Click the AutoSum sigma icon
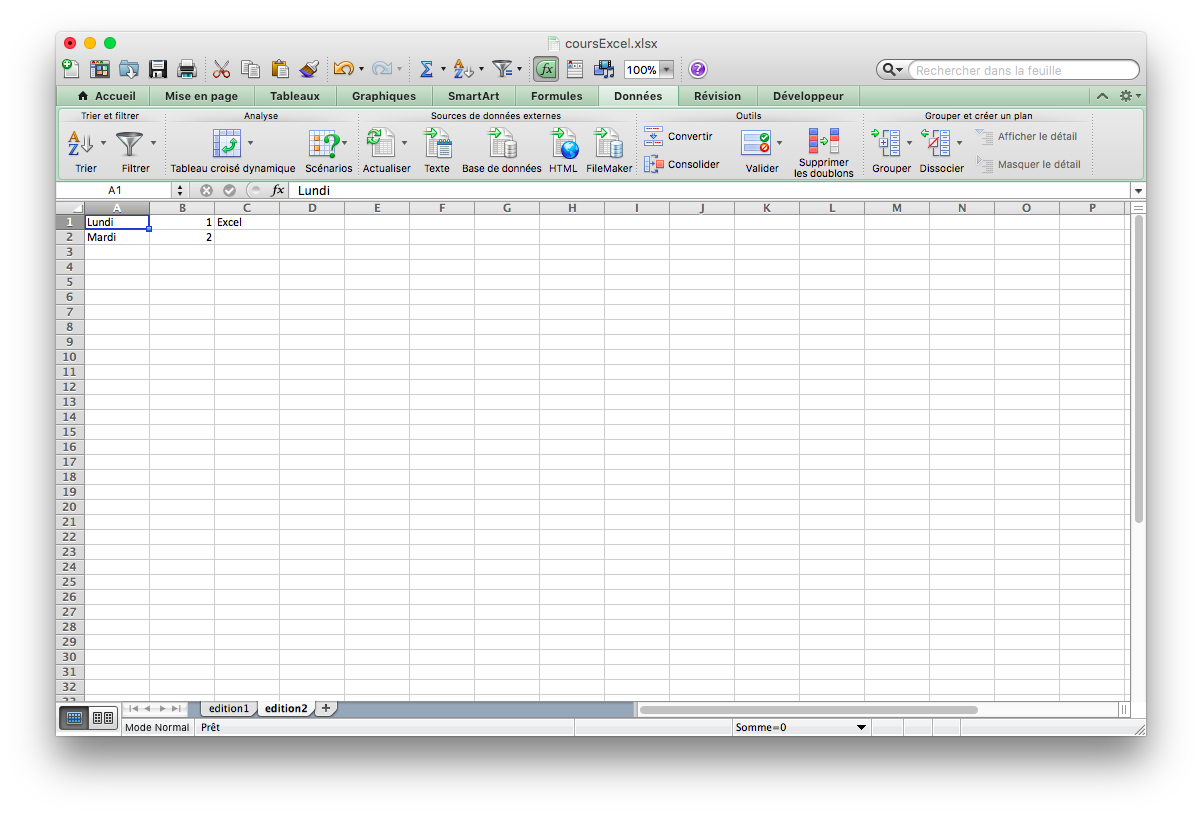The image size is (1202, 816). pyautogui.click(x=426, y=69)
